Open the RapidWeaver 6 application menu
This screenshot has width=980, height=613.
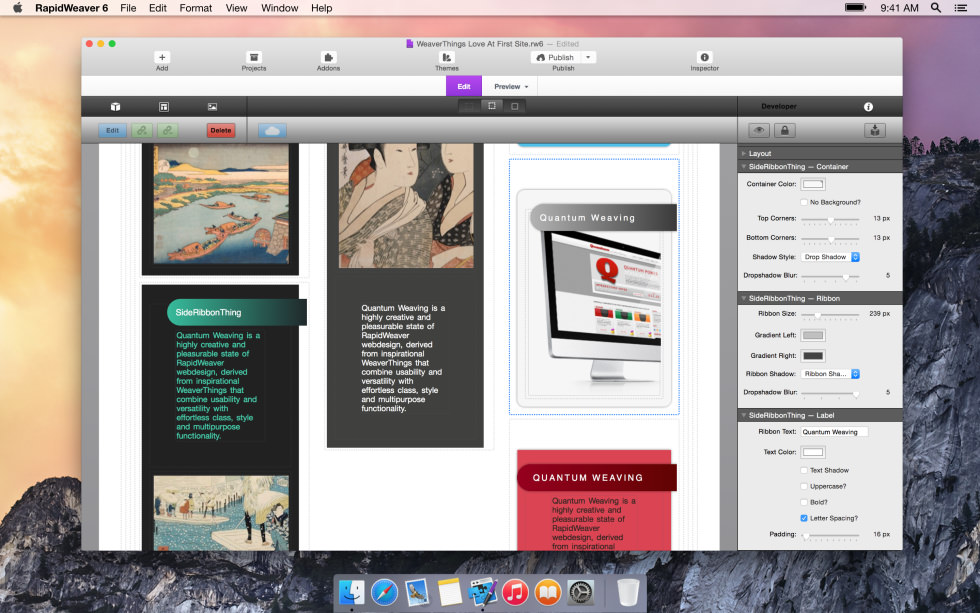coord(71,8)
